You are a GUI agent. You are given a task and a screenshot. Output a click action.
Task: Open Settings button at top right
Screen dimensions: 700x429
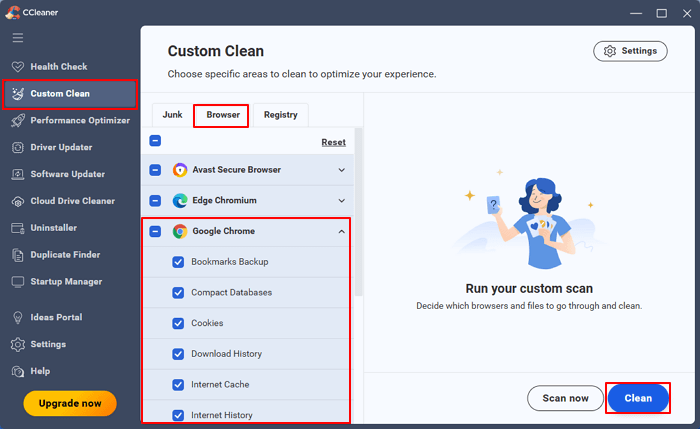[x=630, y=51]
